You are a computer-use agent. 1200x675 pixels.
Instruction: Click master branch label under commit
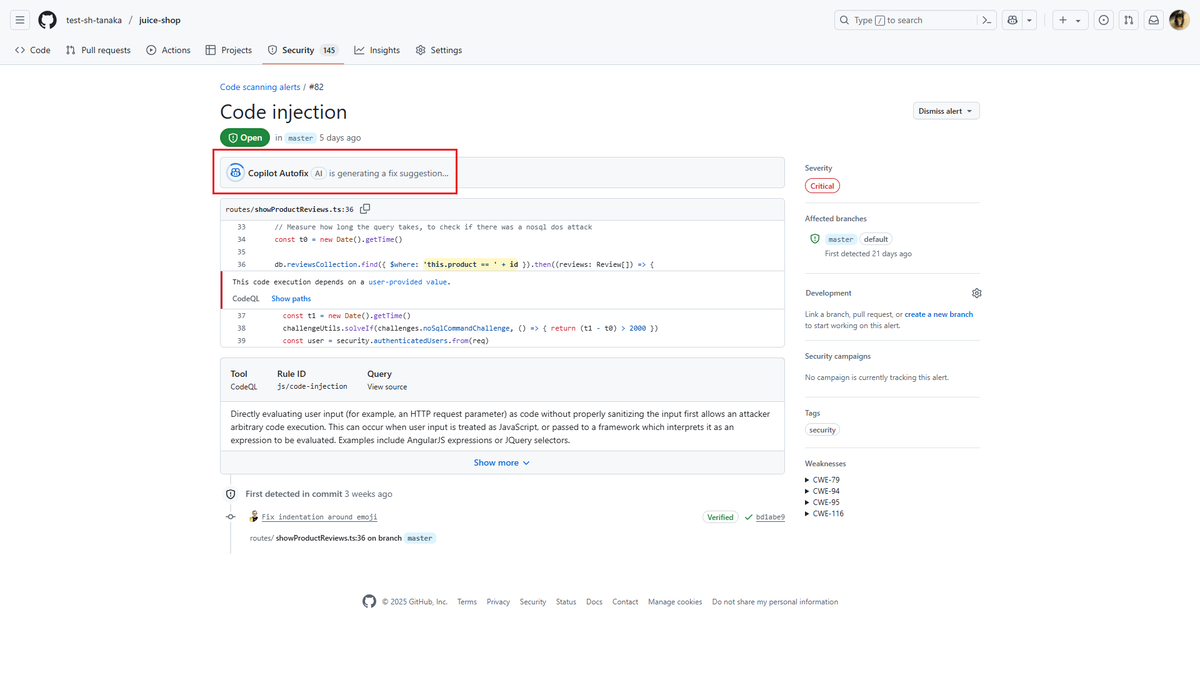pyautogui.click(x=419, y=538)
